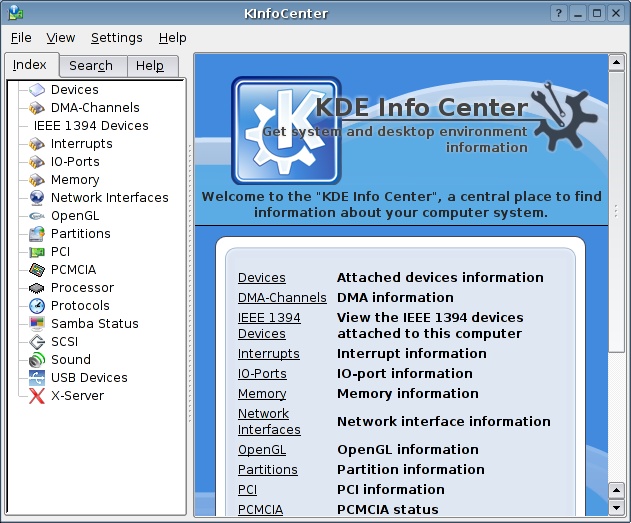The height and width of the screenshot is (523, 631).
Task: Click 'PCMCIA status' description text
Action: pyautogui.click(x=388, y=509)
